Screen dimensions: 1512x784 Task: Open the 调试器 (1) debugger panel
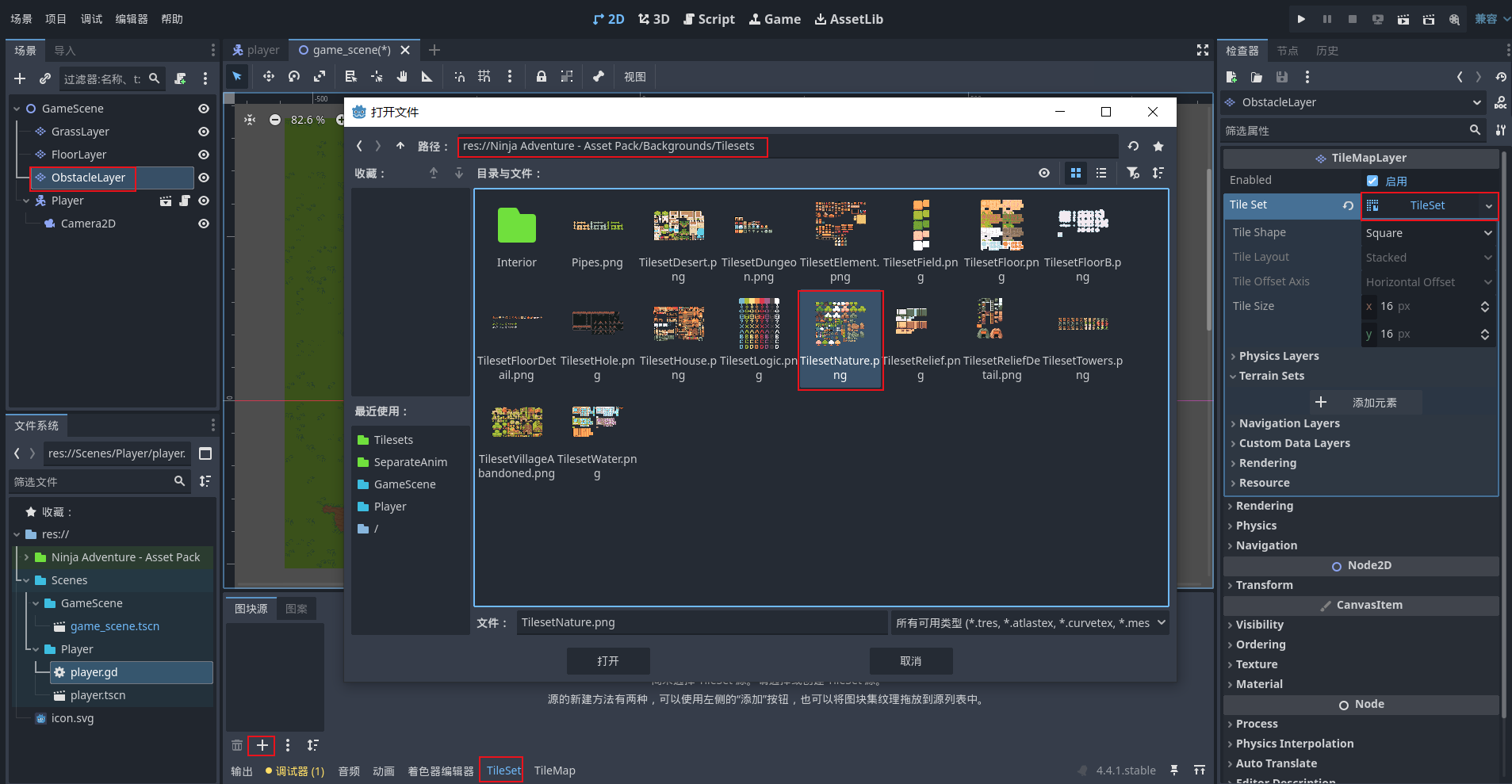295,771
